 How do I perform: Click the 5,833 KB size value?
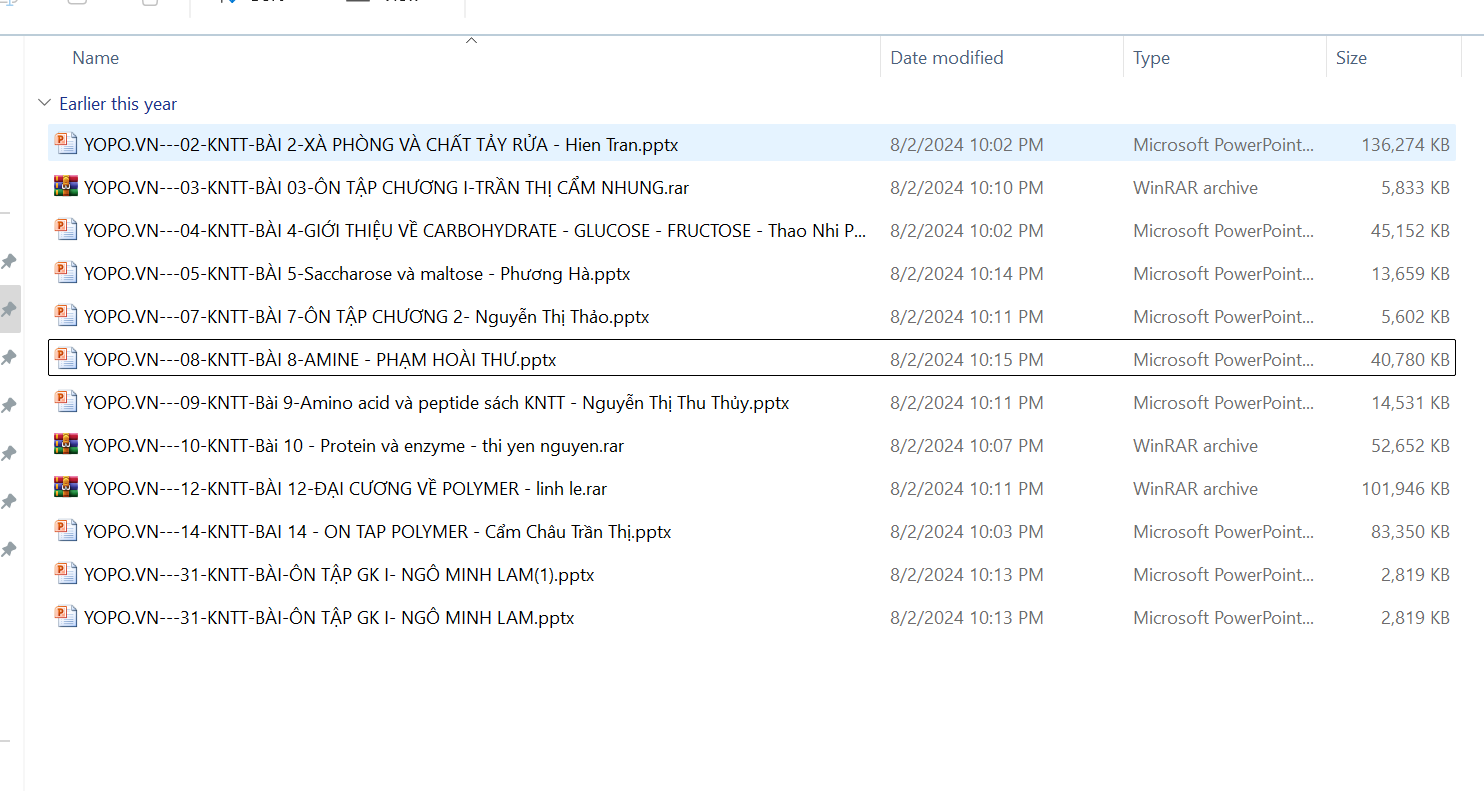[1415, 188]
